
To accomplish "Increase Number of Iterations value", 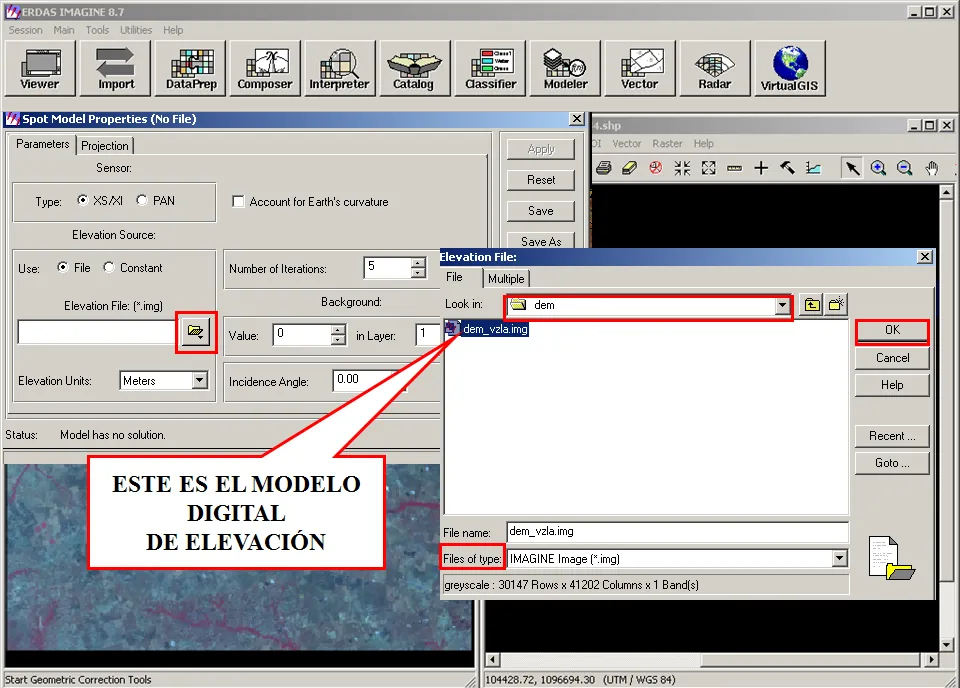I will pos(418,263).
